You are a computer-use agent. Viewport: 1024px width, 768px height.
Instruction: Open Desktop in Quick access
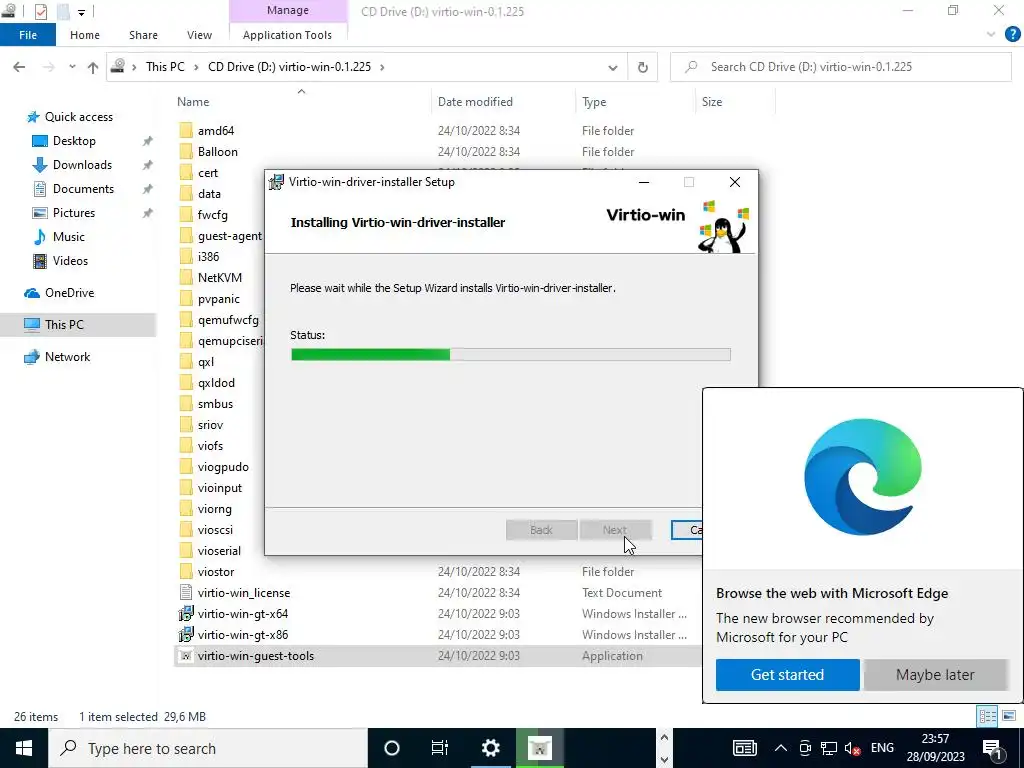pyautogui.click(x=74, y=140)
